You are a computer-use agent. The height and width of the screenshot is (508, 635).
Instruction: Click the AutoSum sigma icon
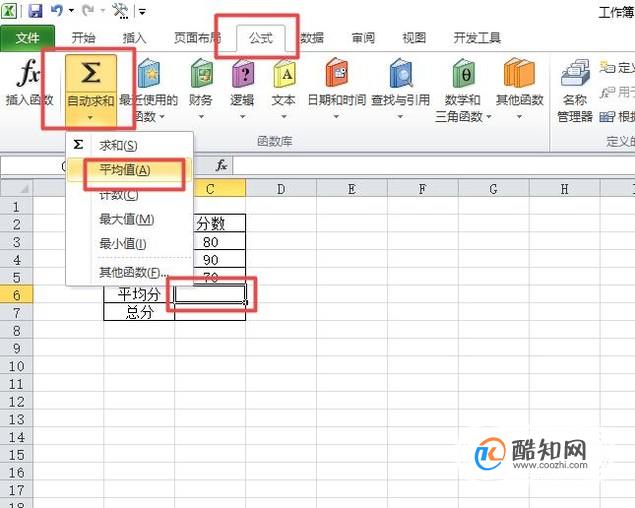[90, 73]
